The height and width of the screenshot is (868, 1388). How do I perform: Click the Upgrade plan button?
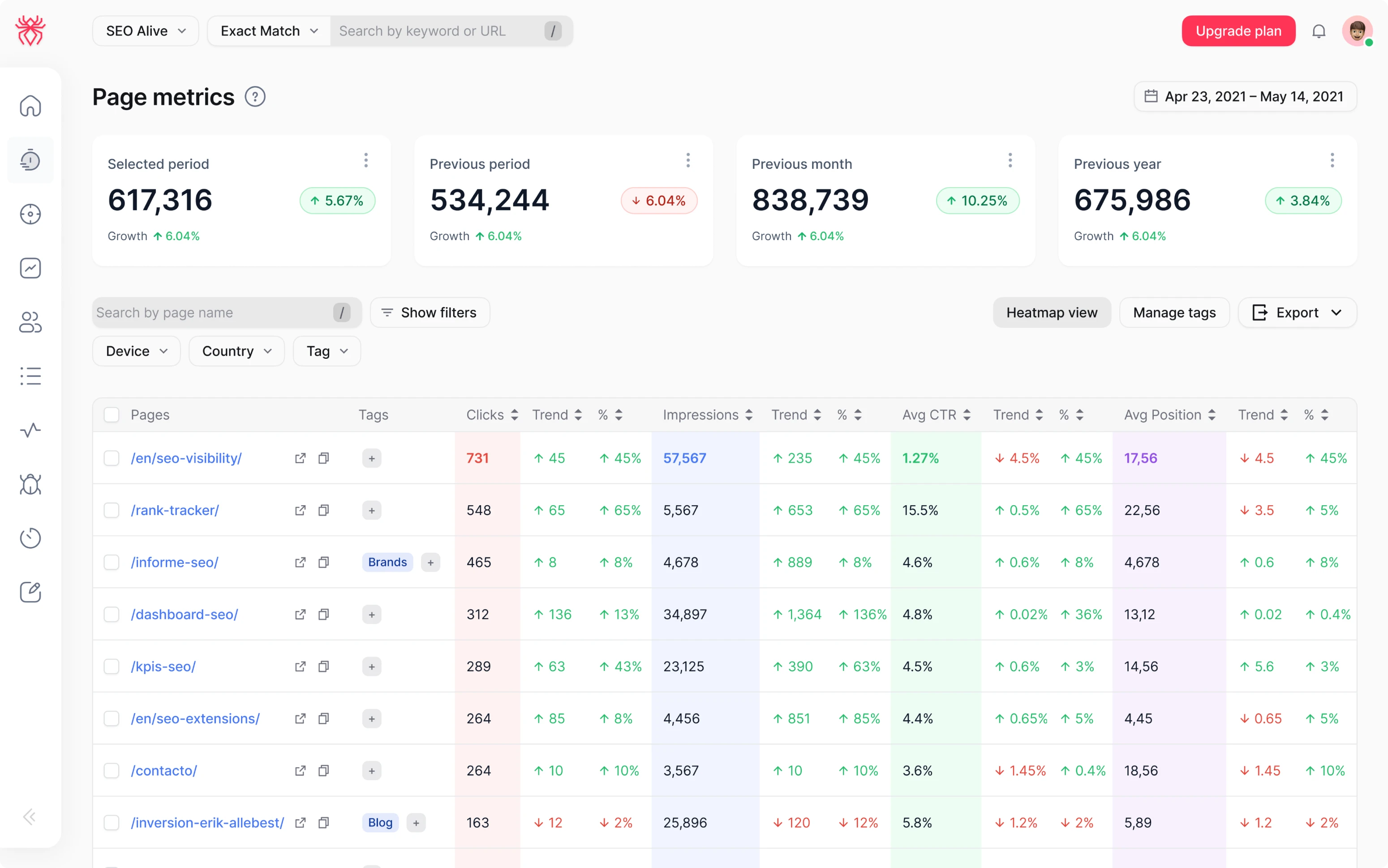[x=1238, y=31]
